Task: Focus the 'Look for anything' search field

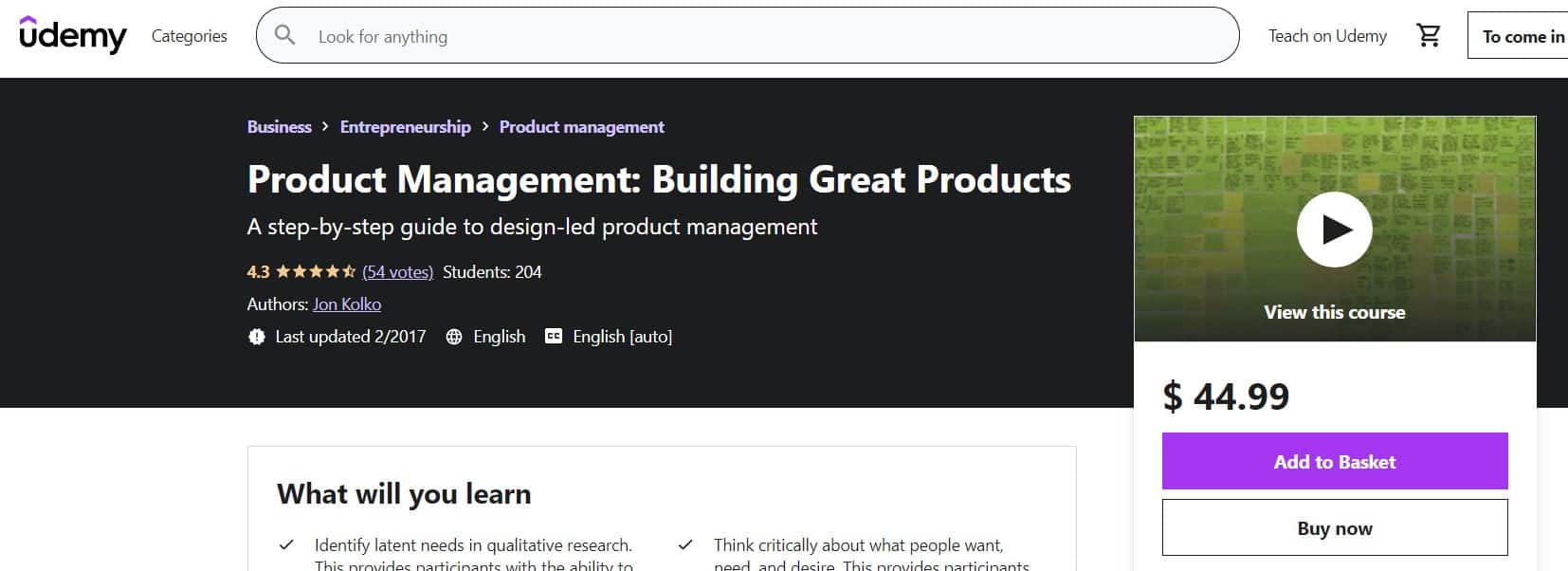Action: coord(748,35)
